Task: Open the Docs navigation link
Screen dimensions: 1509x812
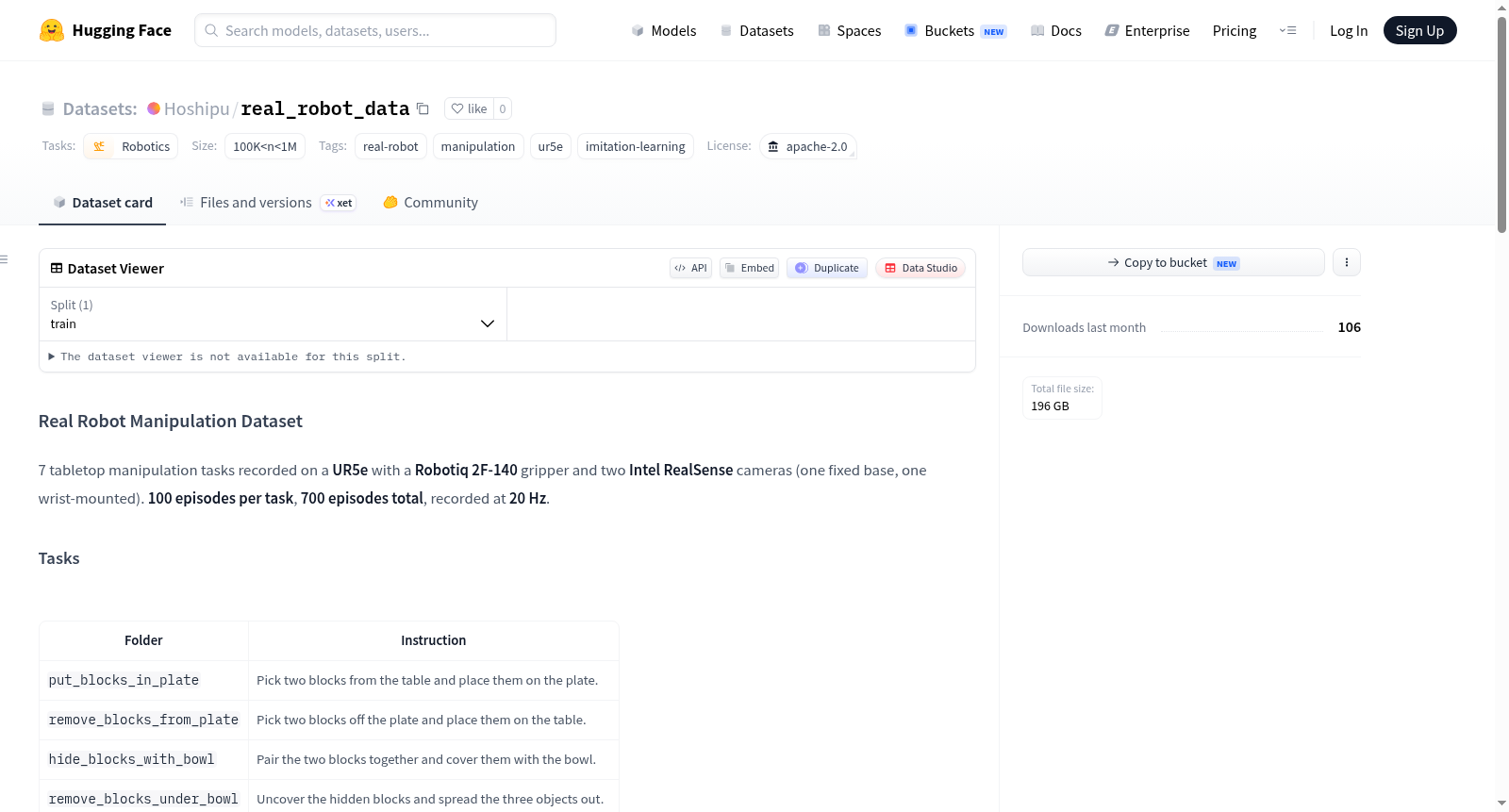Action: pyautogui.click(x=1056, y=31)
